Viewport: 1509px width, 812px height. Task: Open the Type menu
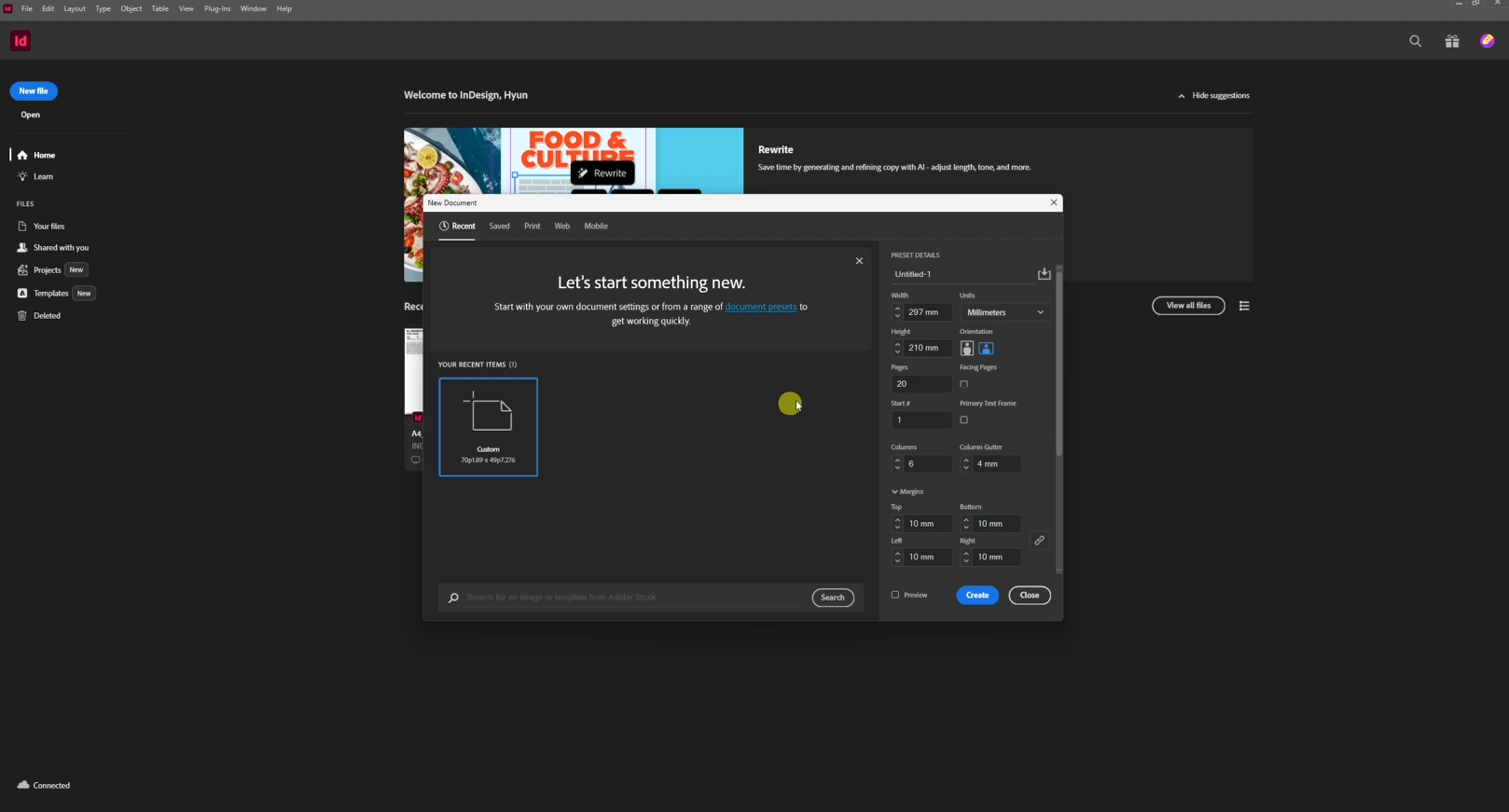coord(103,8)
